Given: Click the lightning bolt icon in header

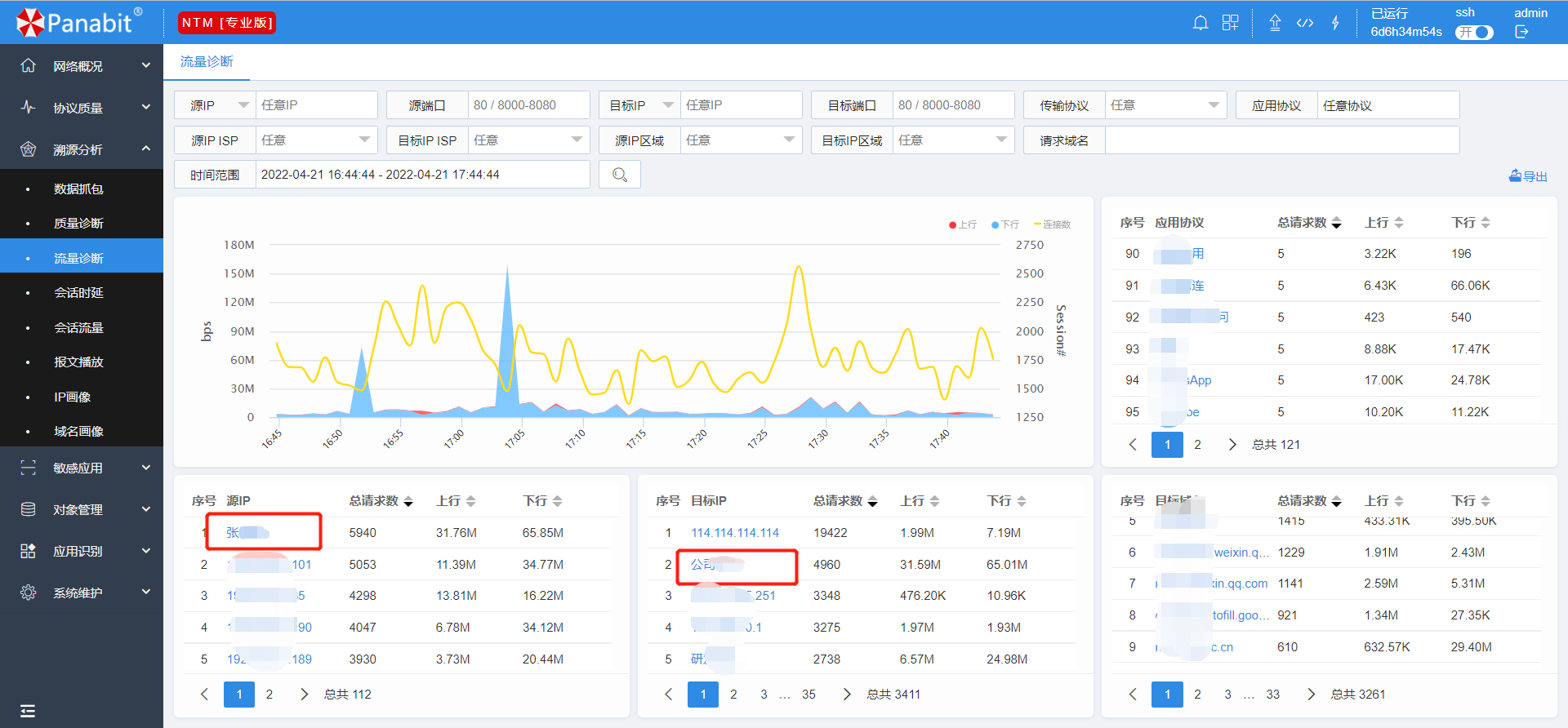Looking at the screenshot, I should (1335, 23).
